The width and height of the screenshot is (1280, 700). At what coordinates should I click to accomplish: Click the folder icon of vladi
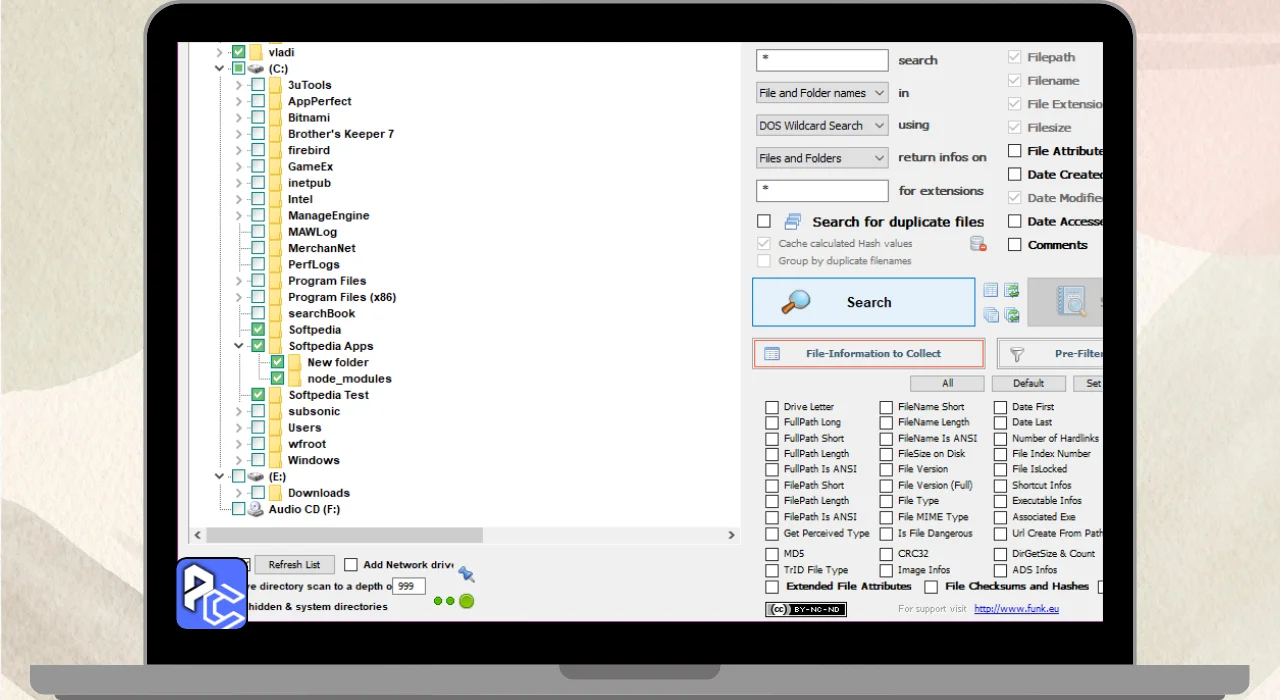click(256, 52)
